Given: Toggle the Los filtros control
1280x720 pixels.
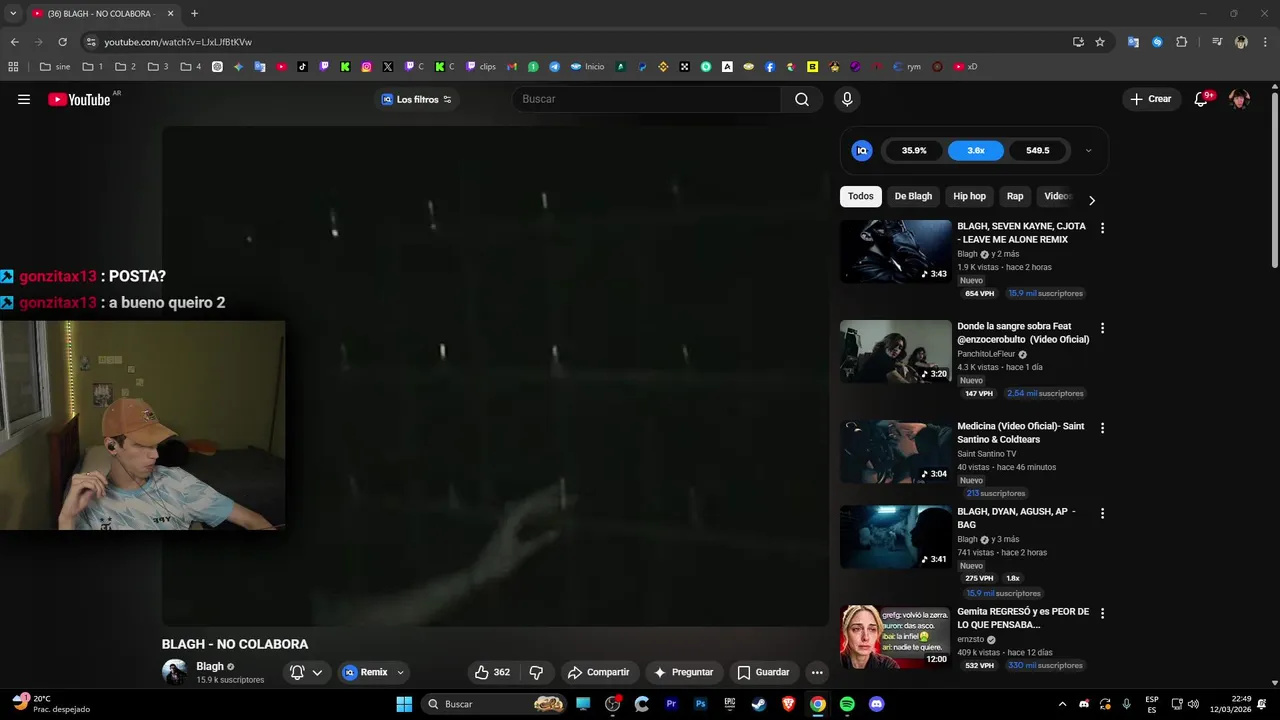Looking at the screenshot, I should pyautogui.click(x=417, y=99).
